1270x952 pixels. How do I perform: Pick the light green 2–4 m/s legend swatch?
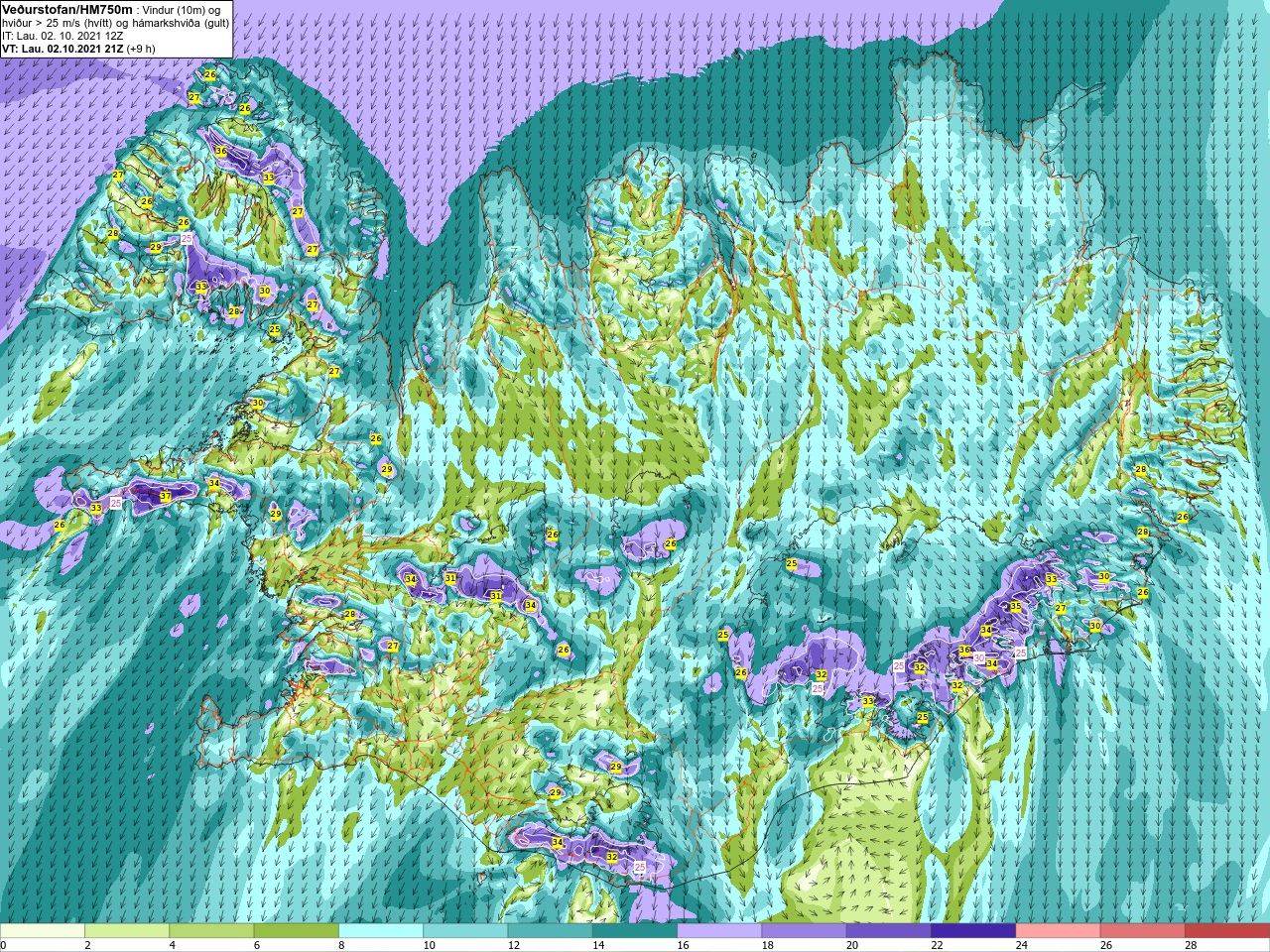click(127, 931)
